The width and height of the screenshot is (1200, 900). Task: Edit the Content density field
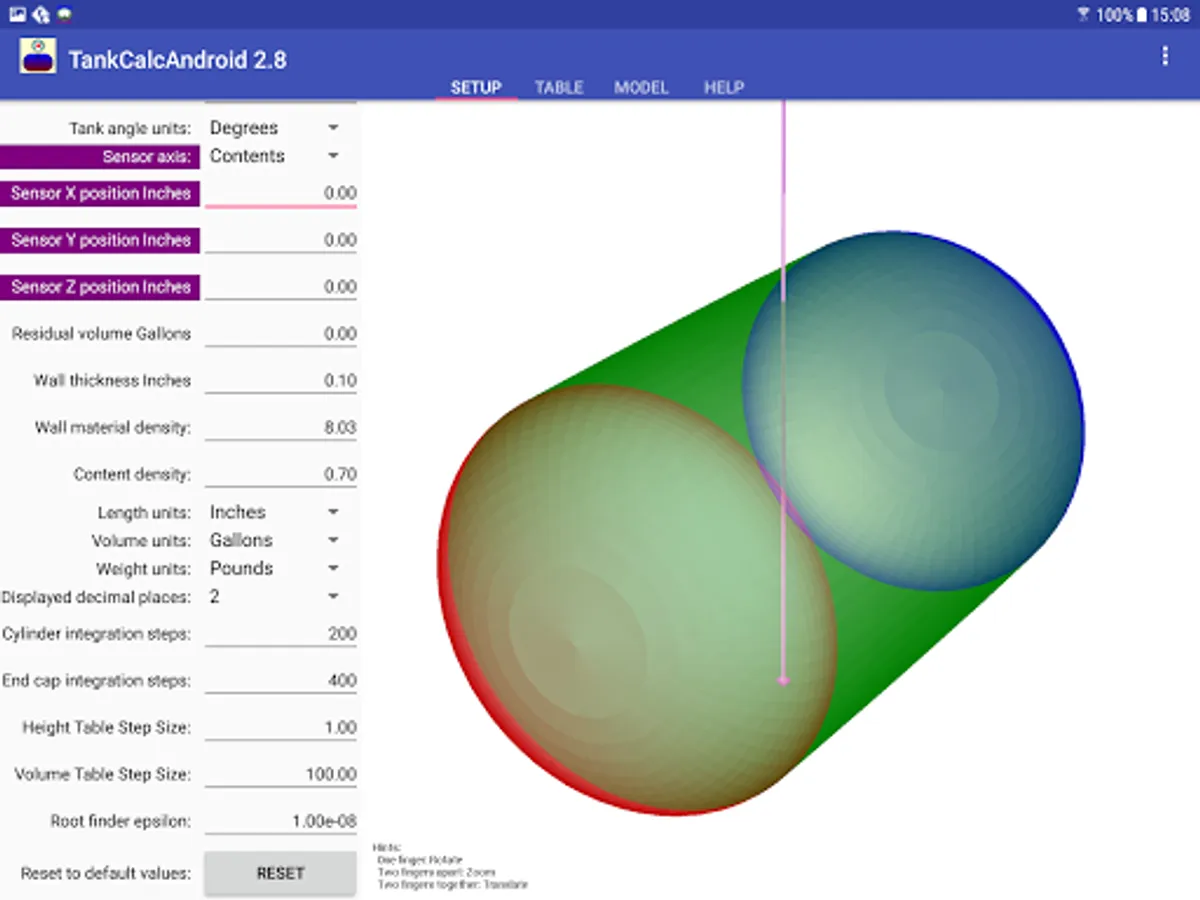click(281, 475)
